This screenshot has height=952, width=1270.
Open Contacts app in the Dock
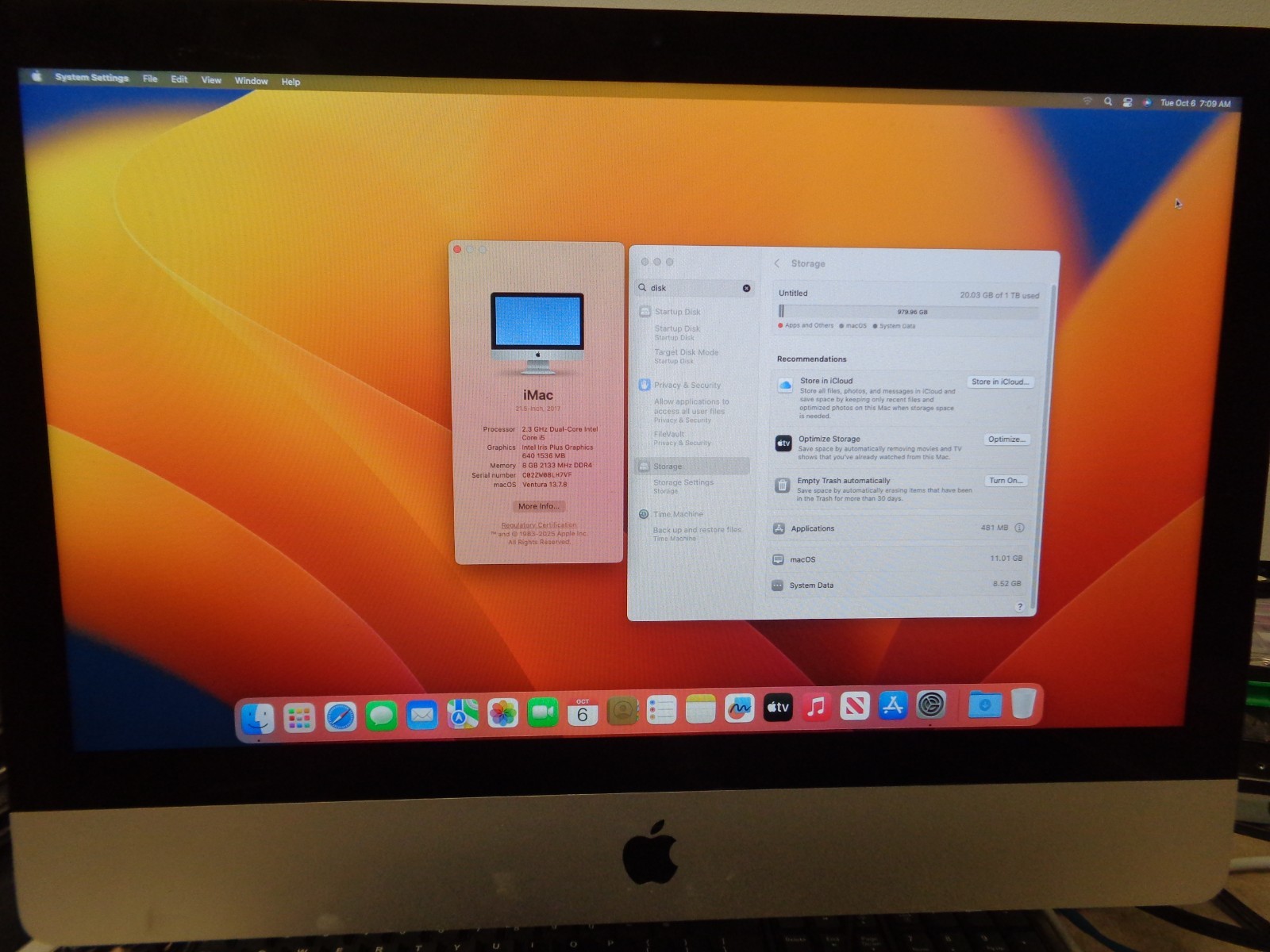pos(622,711)
